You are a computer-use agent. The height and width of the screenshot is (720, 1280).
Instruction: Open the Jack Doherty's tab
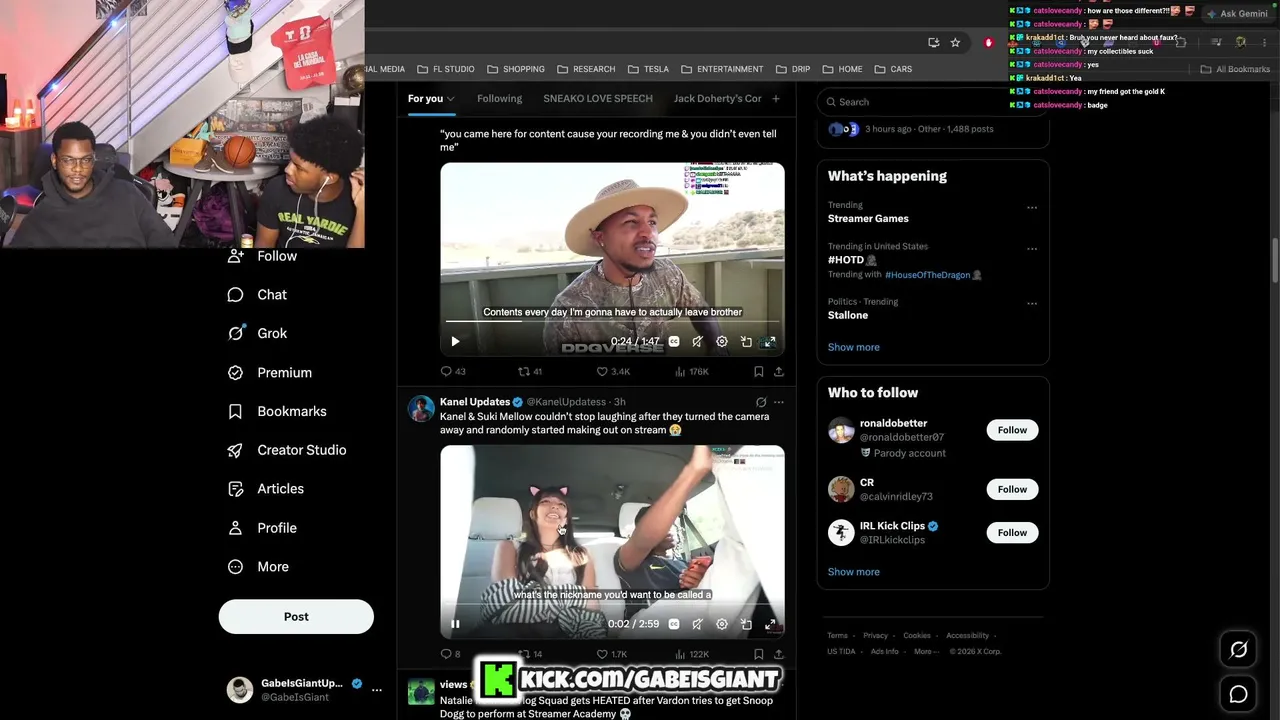point(717,98)
